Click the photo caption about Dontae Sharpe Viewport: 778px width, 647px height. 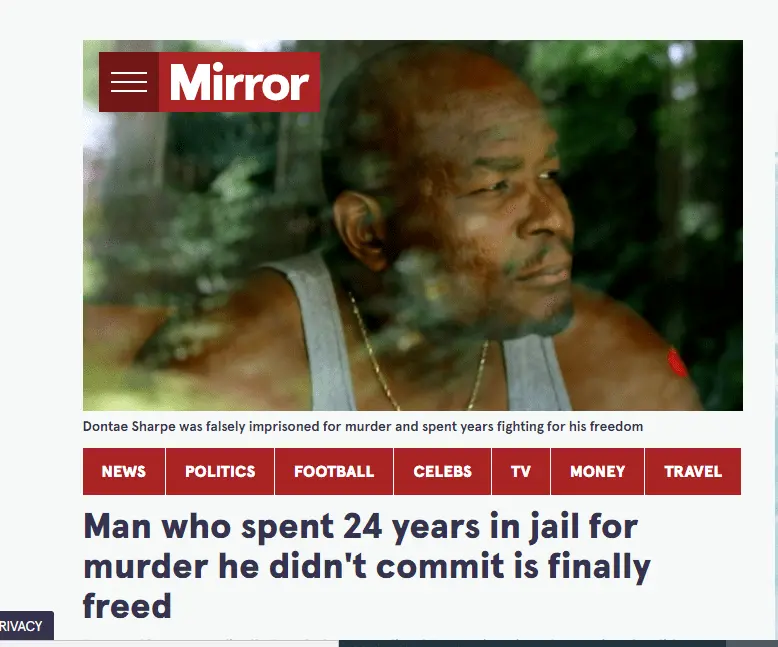pos(363,427)
